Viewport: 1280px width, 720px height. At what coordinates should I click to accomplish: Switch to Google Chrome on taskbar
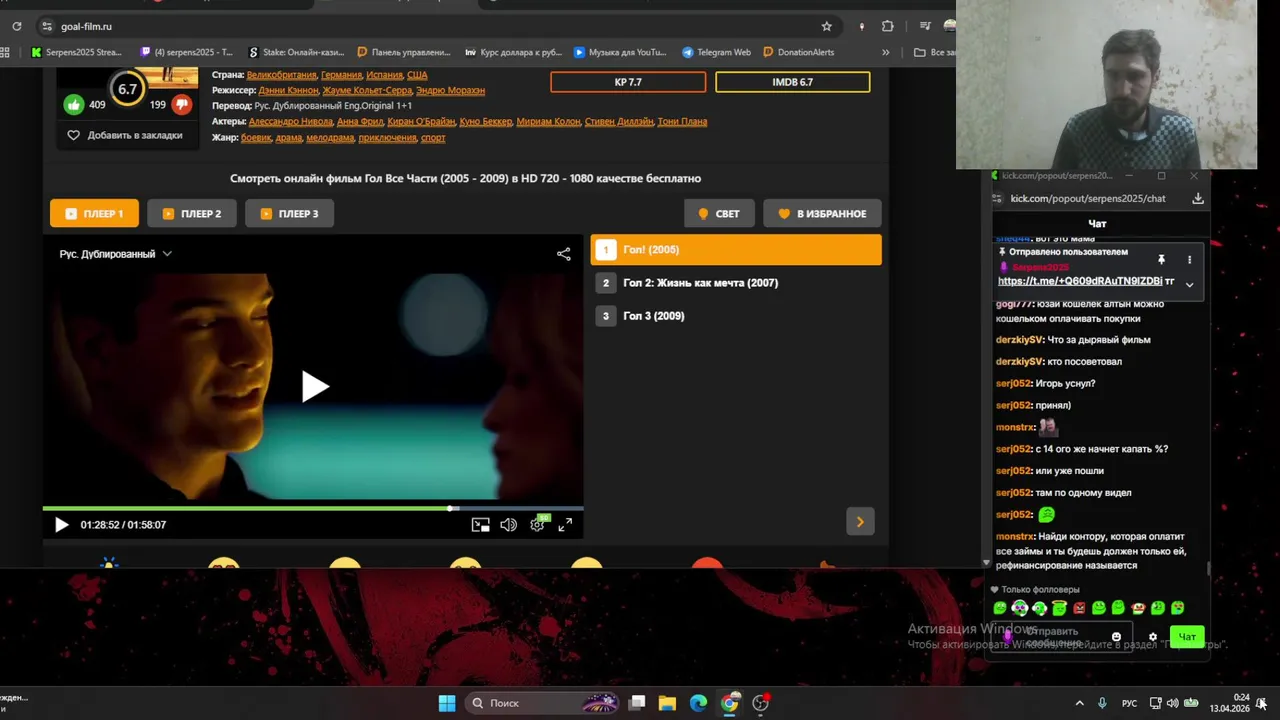tap(730, 703)
